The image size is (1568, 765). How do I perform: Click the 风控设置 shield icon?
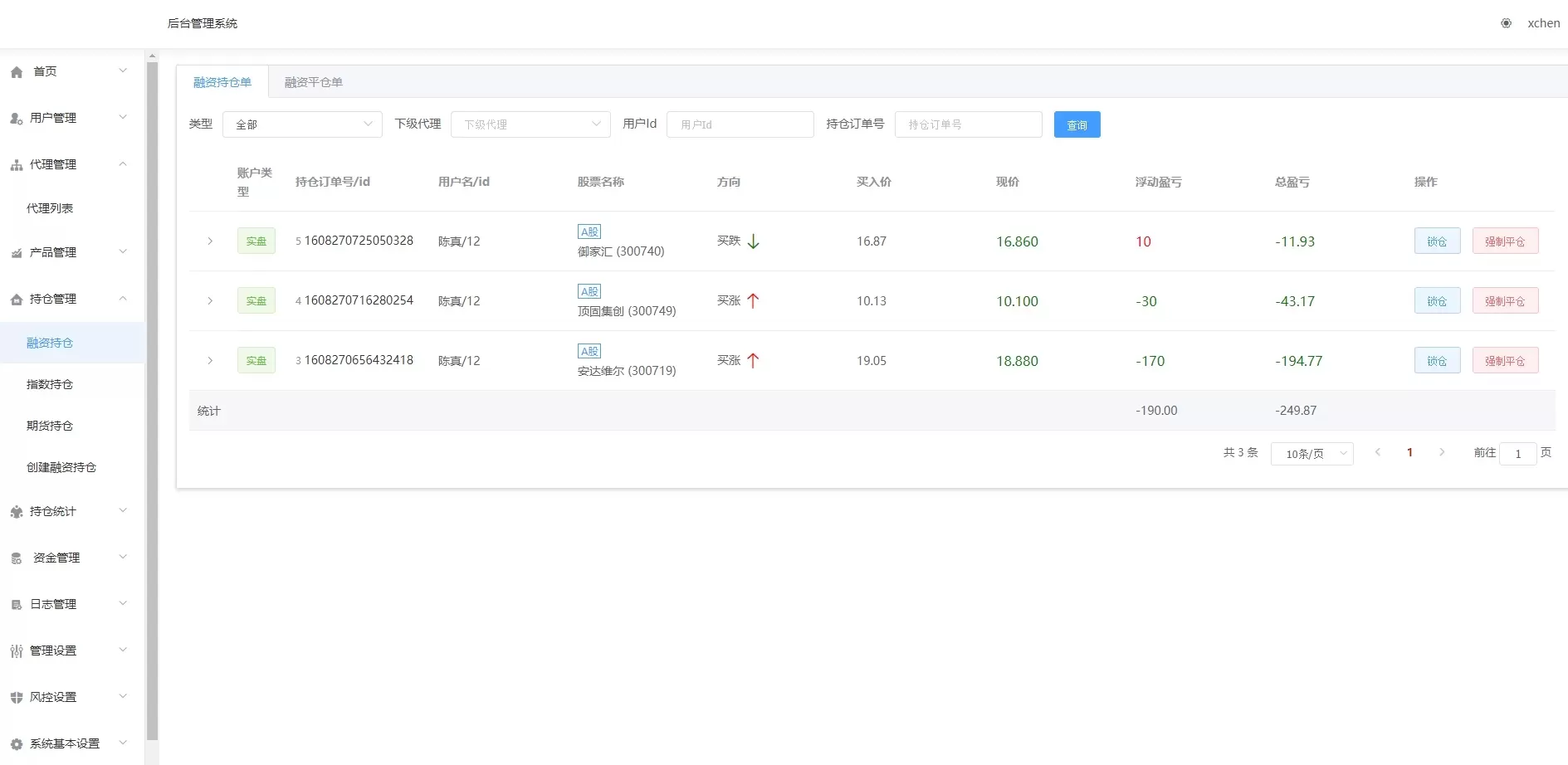point(16,698)
